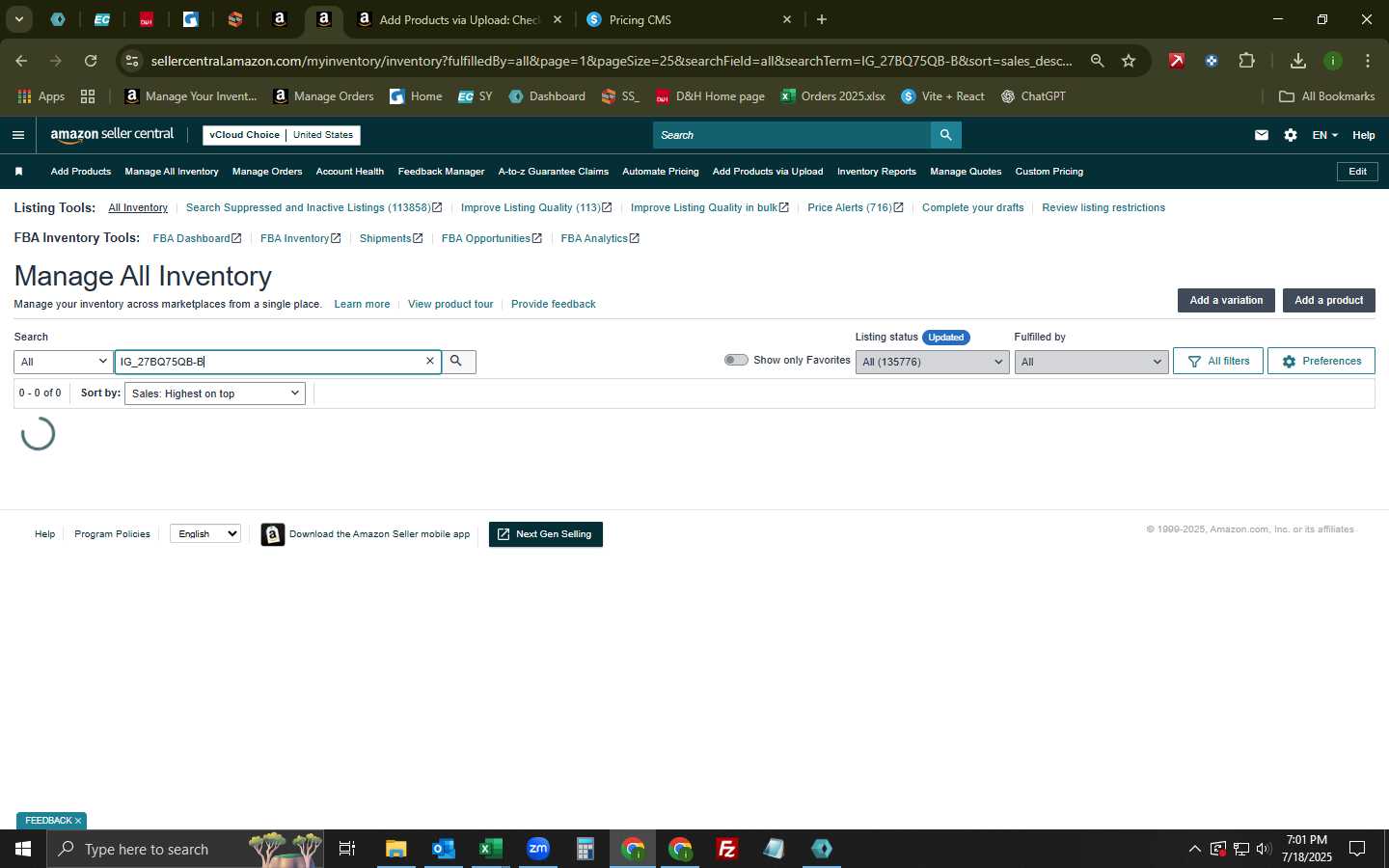Open the Chrome extensions puzzle icon

[x=1246, y=61]
